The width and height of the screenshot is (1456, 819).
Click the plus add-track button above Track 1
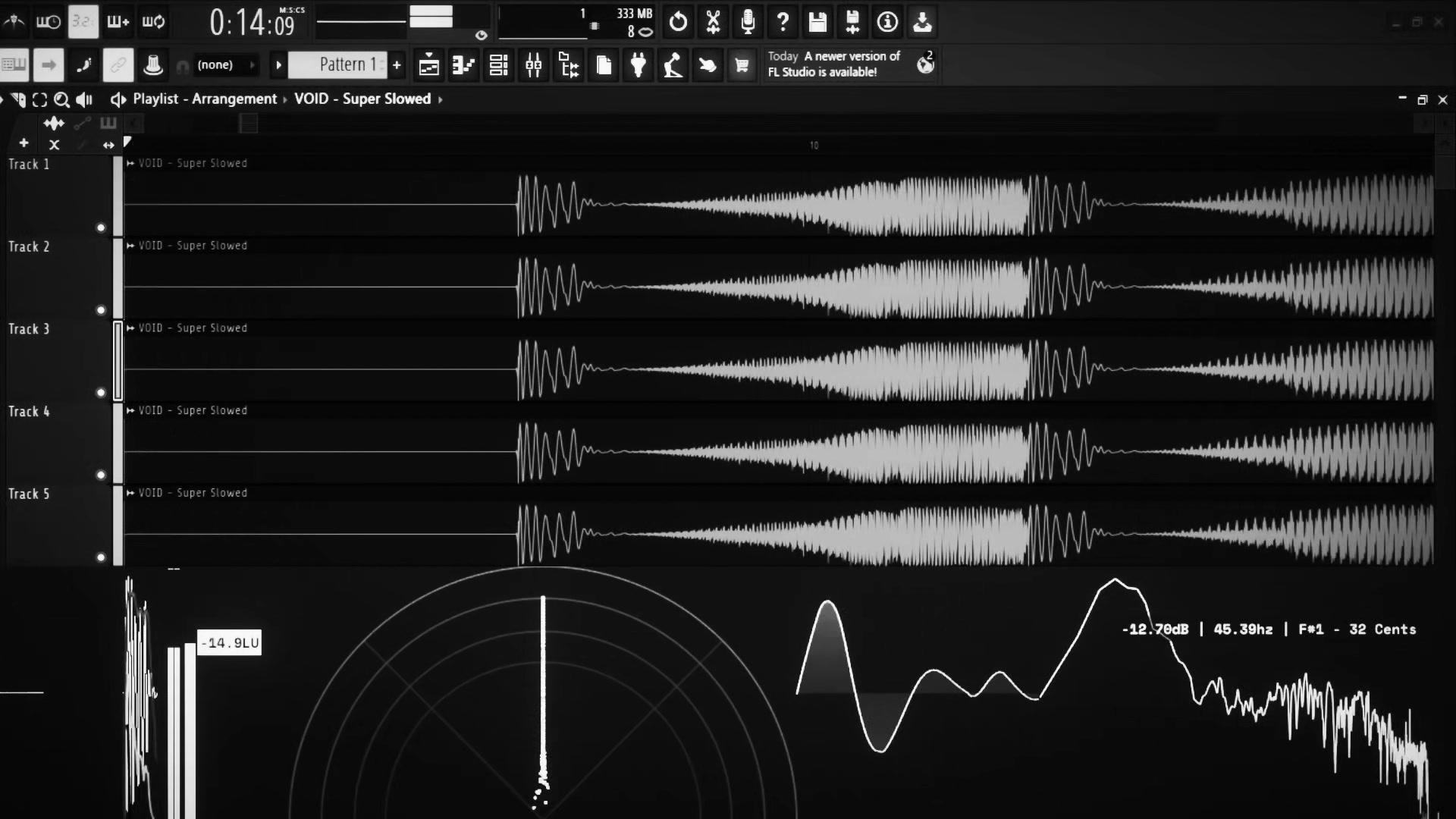[x=24, y=143]
